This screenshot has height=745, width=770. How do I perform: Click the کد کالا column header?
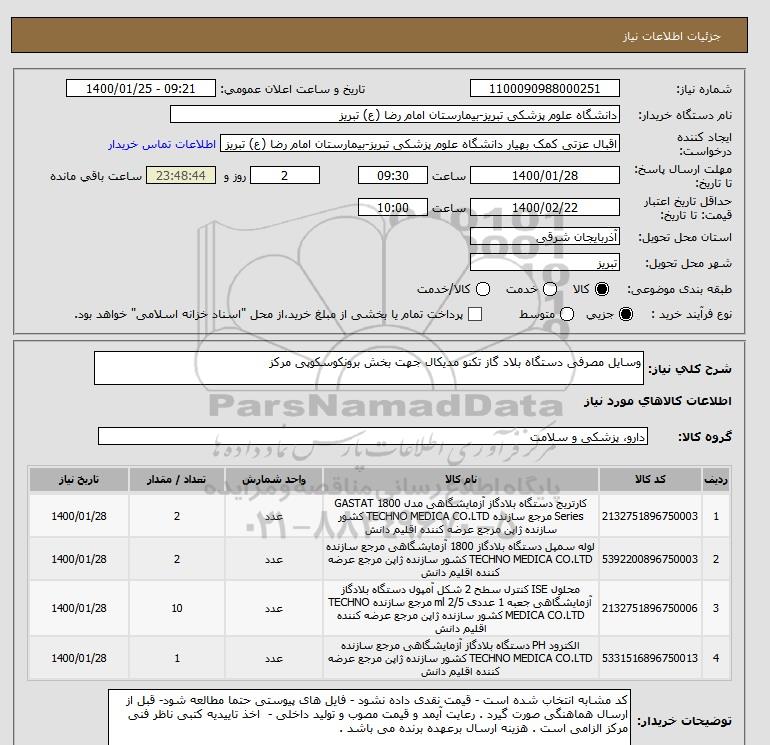tap(650, 479)
